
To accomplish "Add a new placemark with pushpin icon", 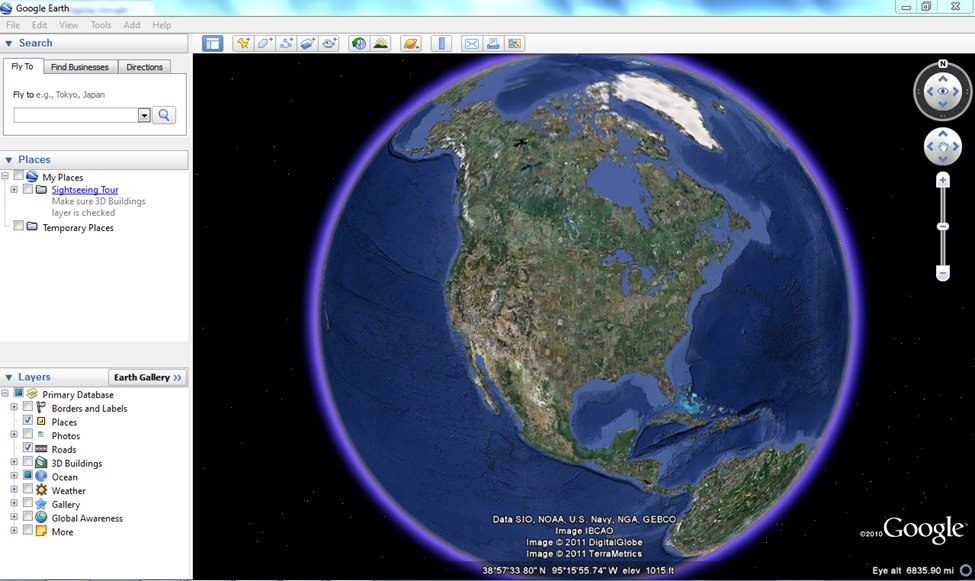I will pyautogui.click(x=243, y=44).
